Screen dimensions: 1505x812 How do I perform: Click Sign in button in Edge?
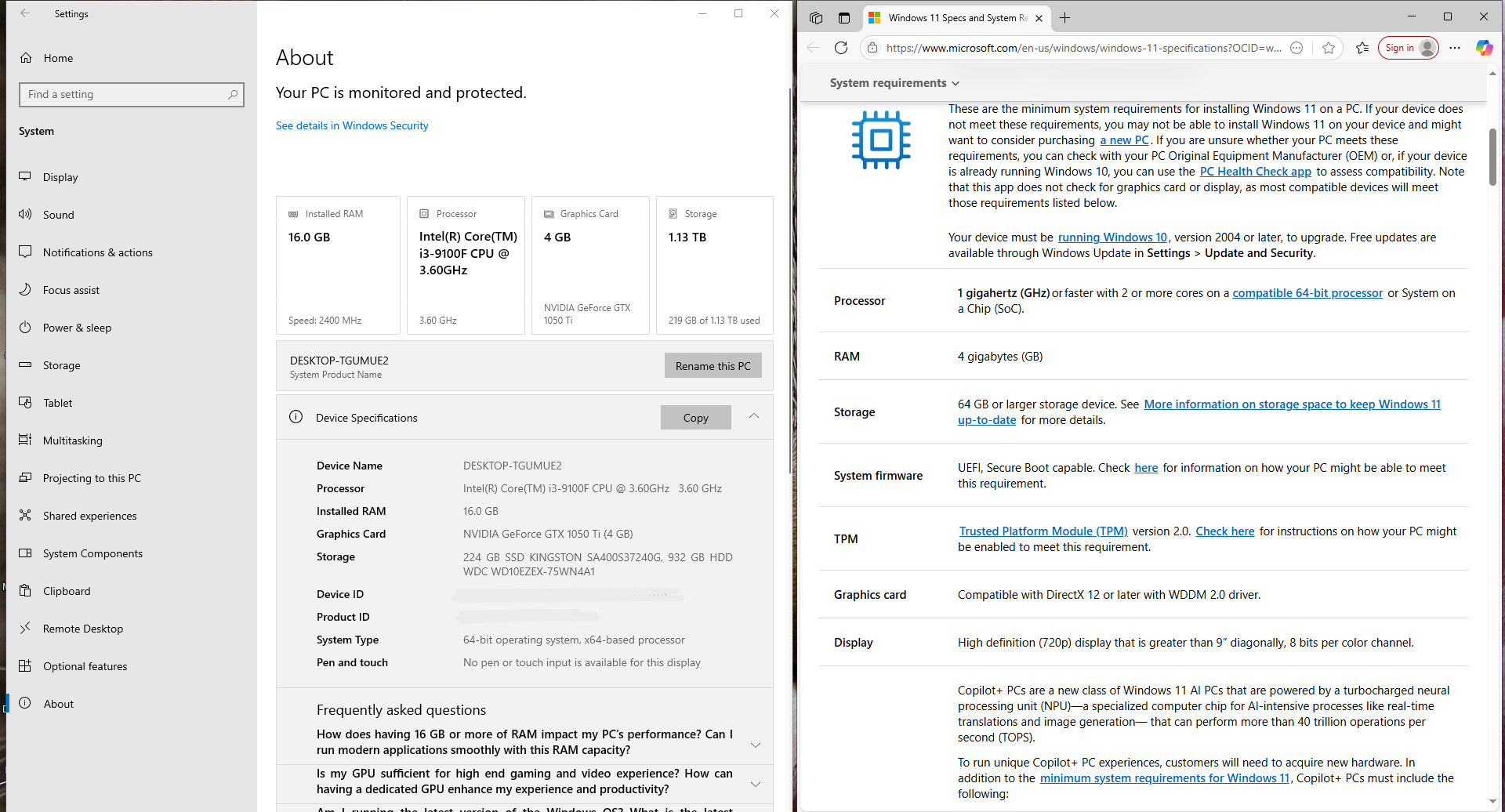coord(1409,48)
